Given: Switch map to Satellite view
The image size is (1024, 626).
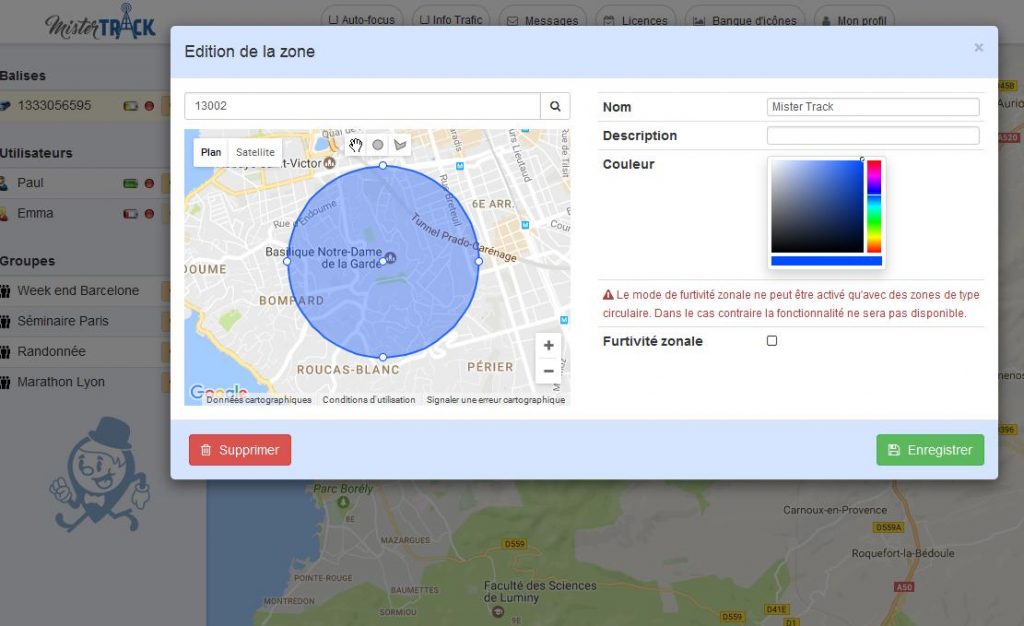Looking at the screenshot, I should [255, 152].
